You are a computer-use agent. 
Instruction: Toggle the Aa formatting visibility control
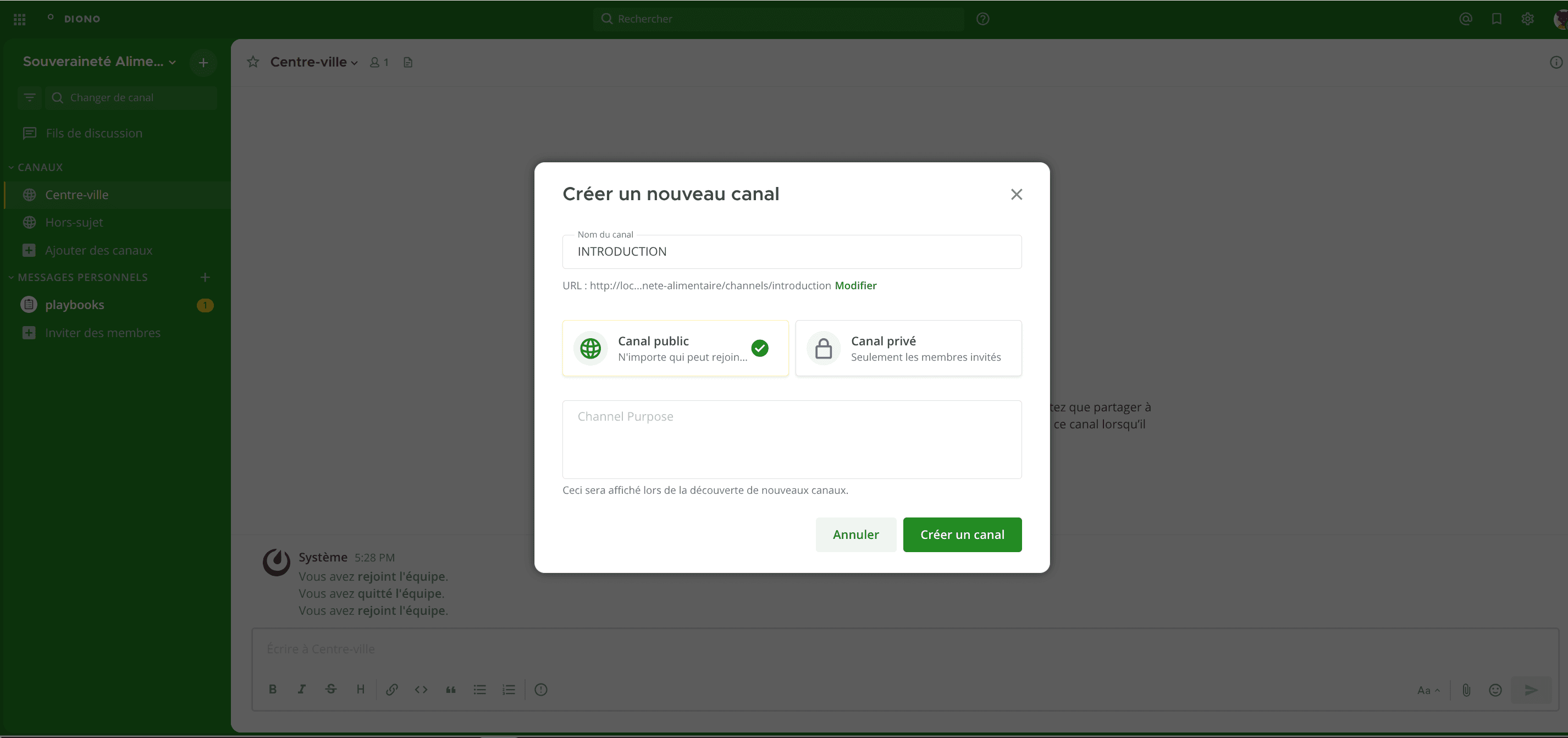click(x=1428, y=690)
